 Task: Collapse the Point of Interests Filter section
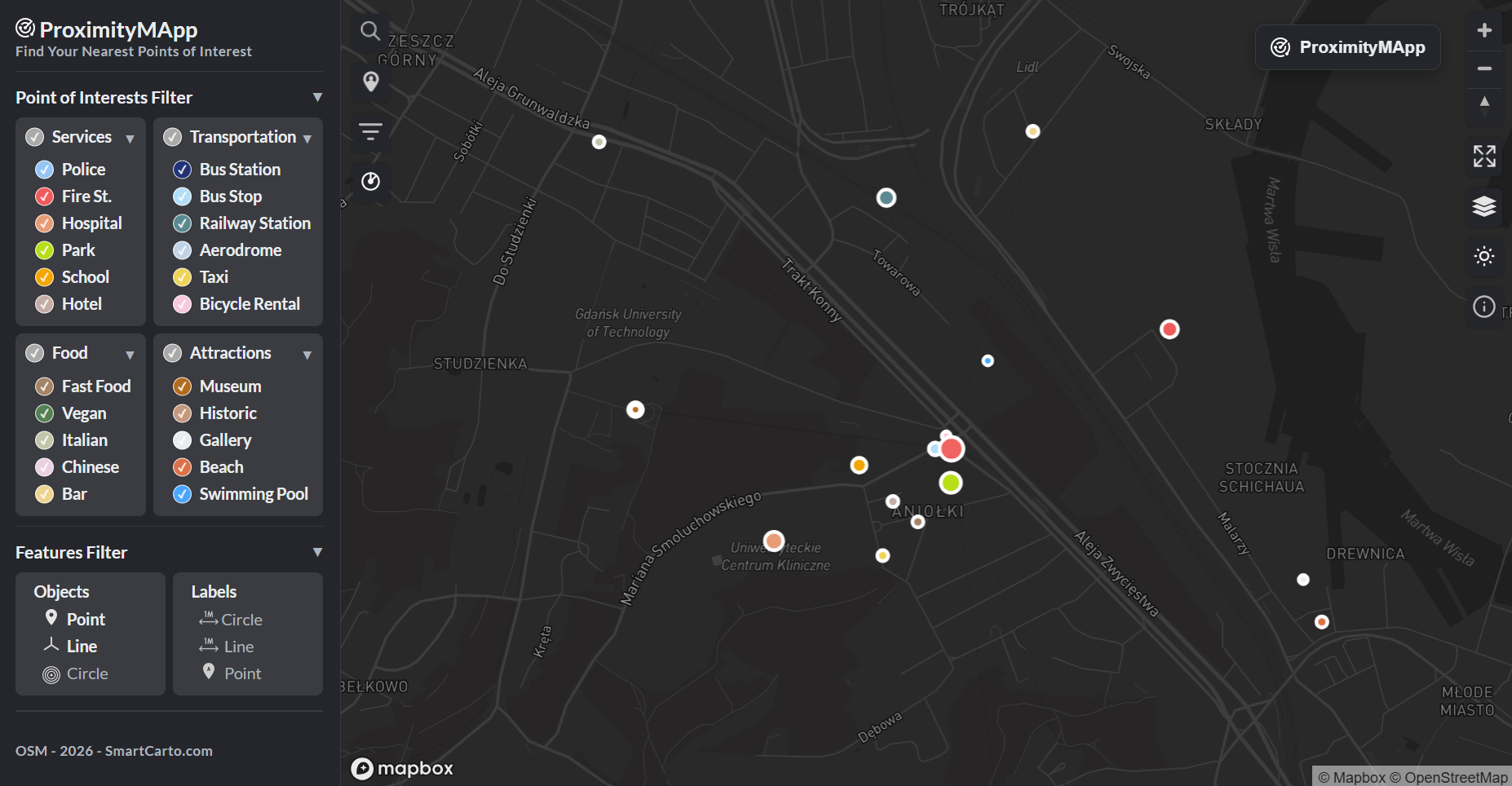coord(318,96)
